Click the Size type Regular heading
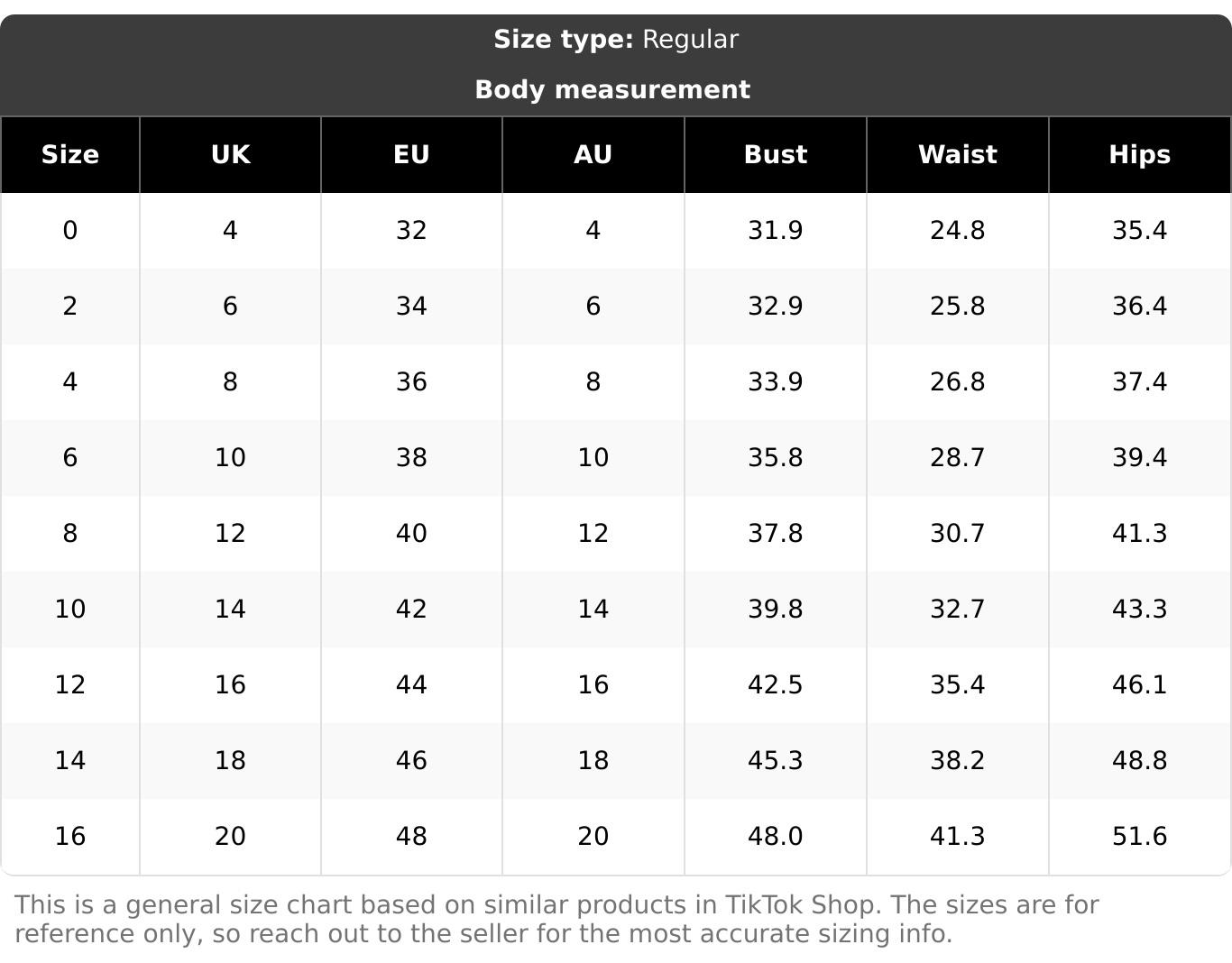1232x963 pixels. pyautogui.click(x=616, y=40)
